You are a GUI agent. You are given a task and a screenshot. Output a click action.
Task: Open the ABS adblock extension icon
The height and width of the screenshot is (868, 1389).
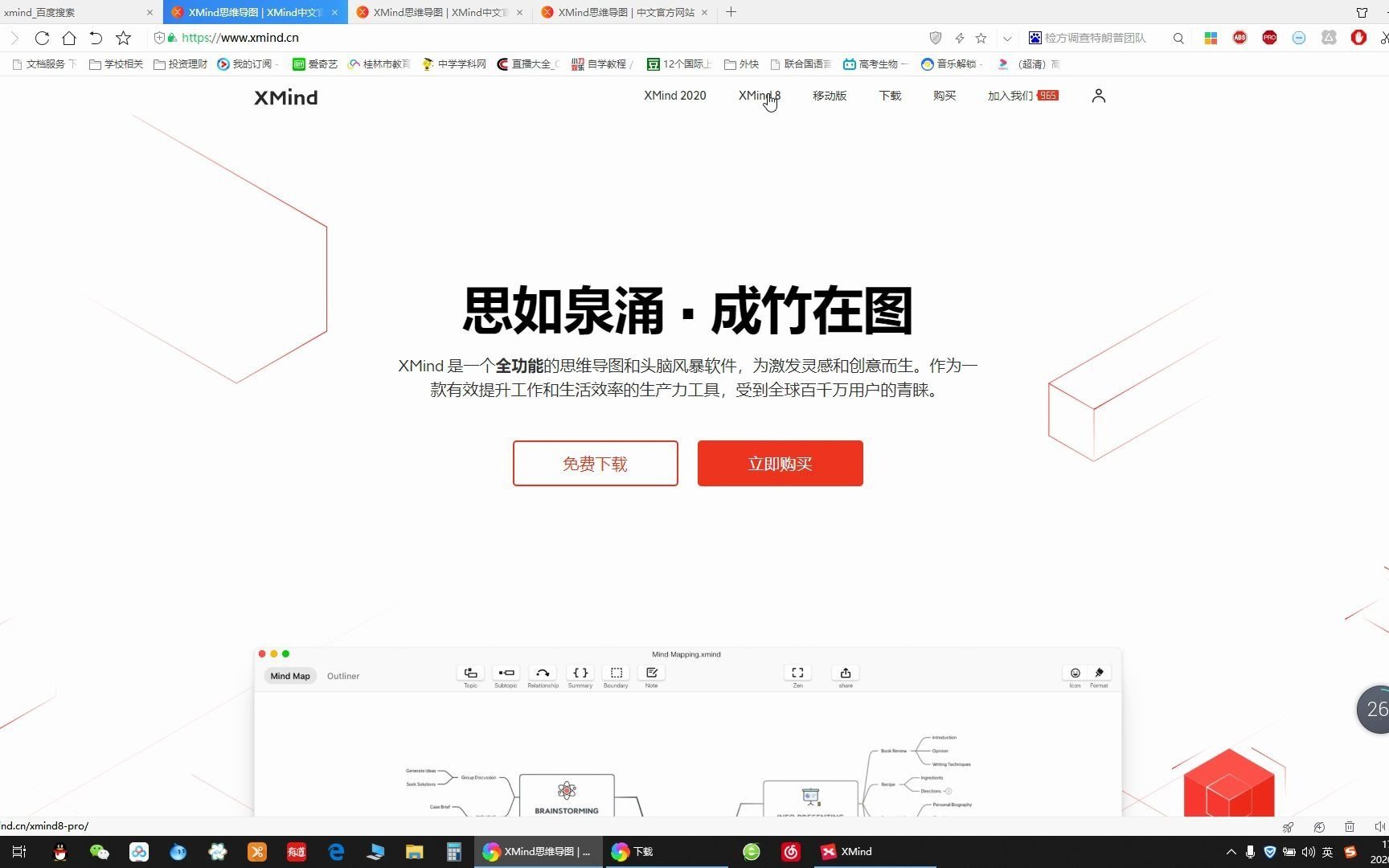coord(1239,38)
